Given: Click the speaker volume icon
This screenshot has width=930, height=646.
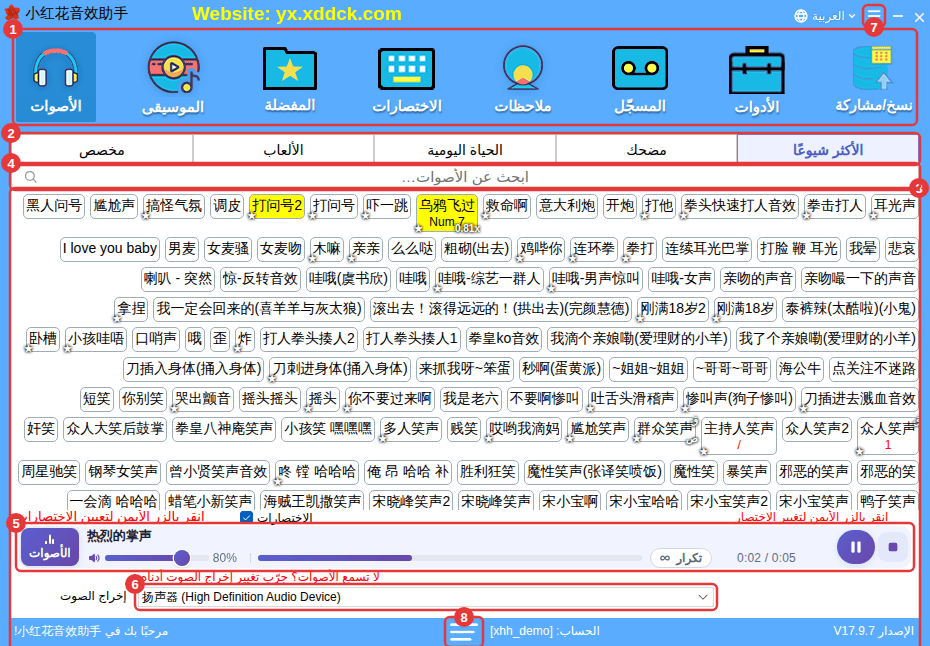Looking at the screenshot, I should point(94,558).
